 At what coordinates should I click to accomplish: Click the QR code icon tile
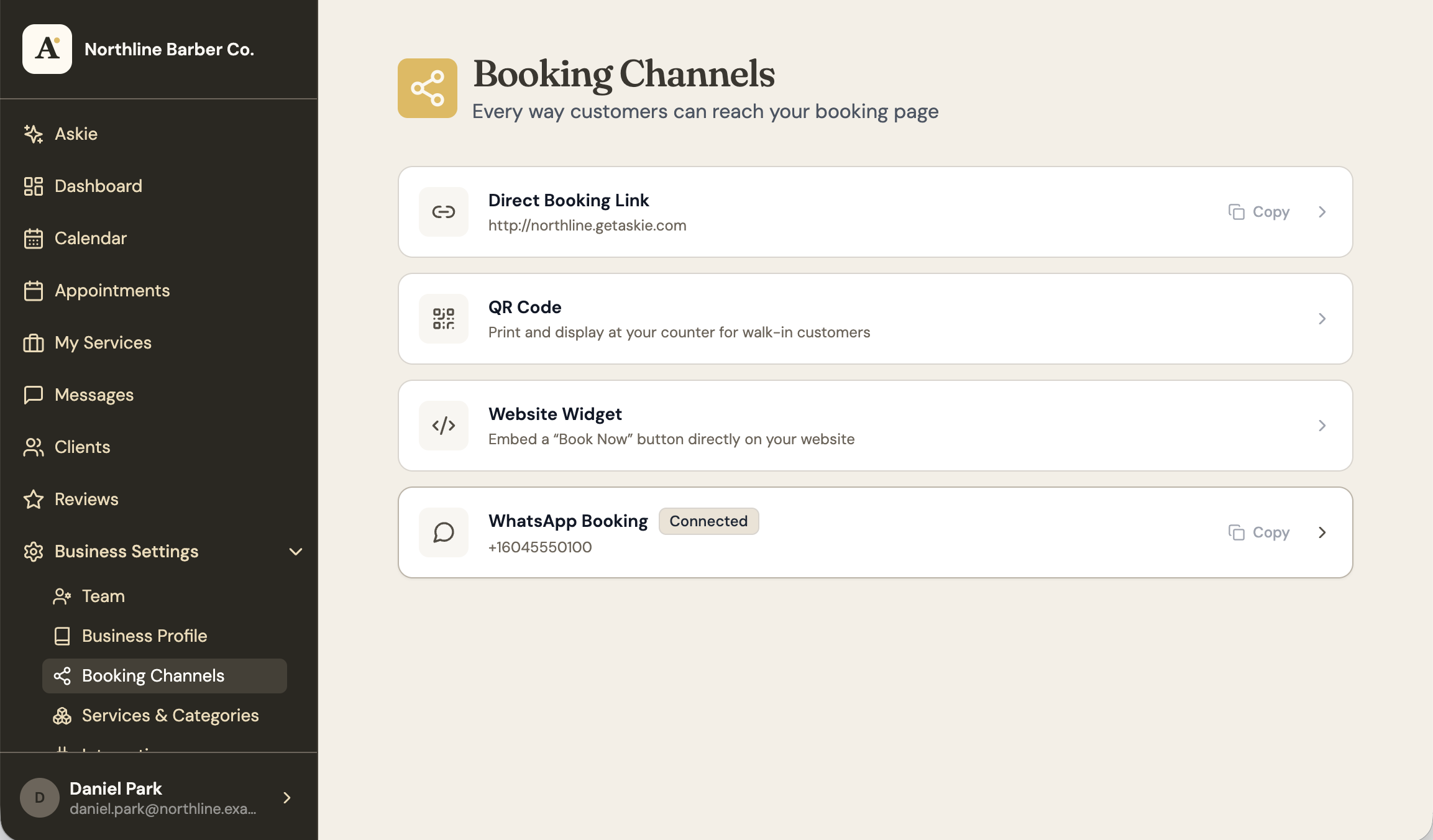click(444, 319)
